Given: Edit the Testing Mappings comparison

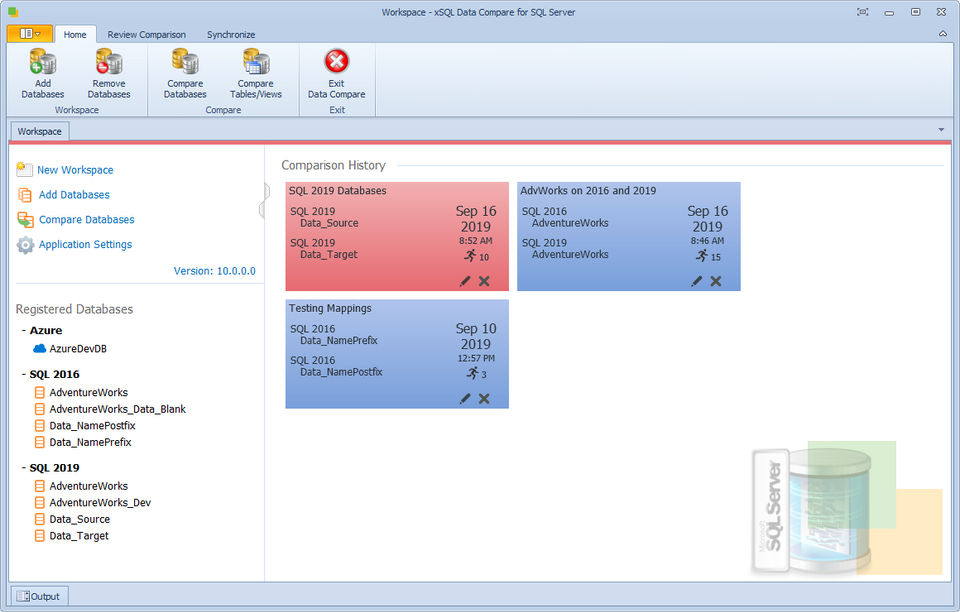Looking at the screenshot, I should point(465,398).
